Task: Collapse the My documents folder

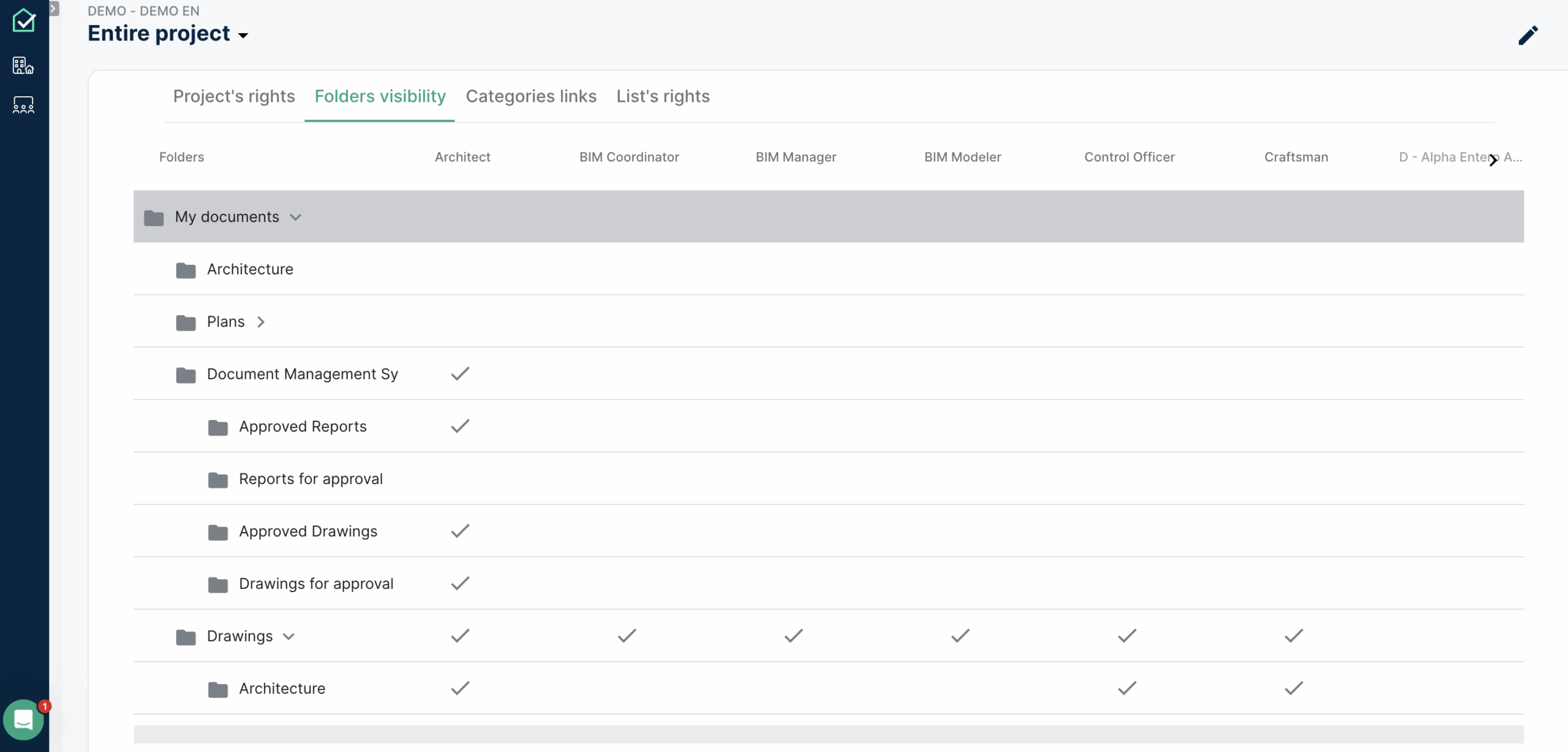Action: click(x=296, y=218)
